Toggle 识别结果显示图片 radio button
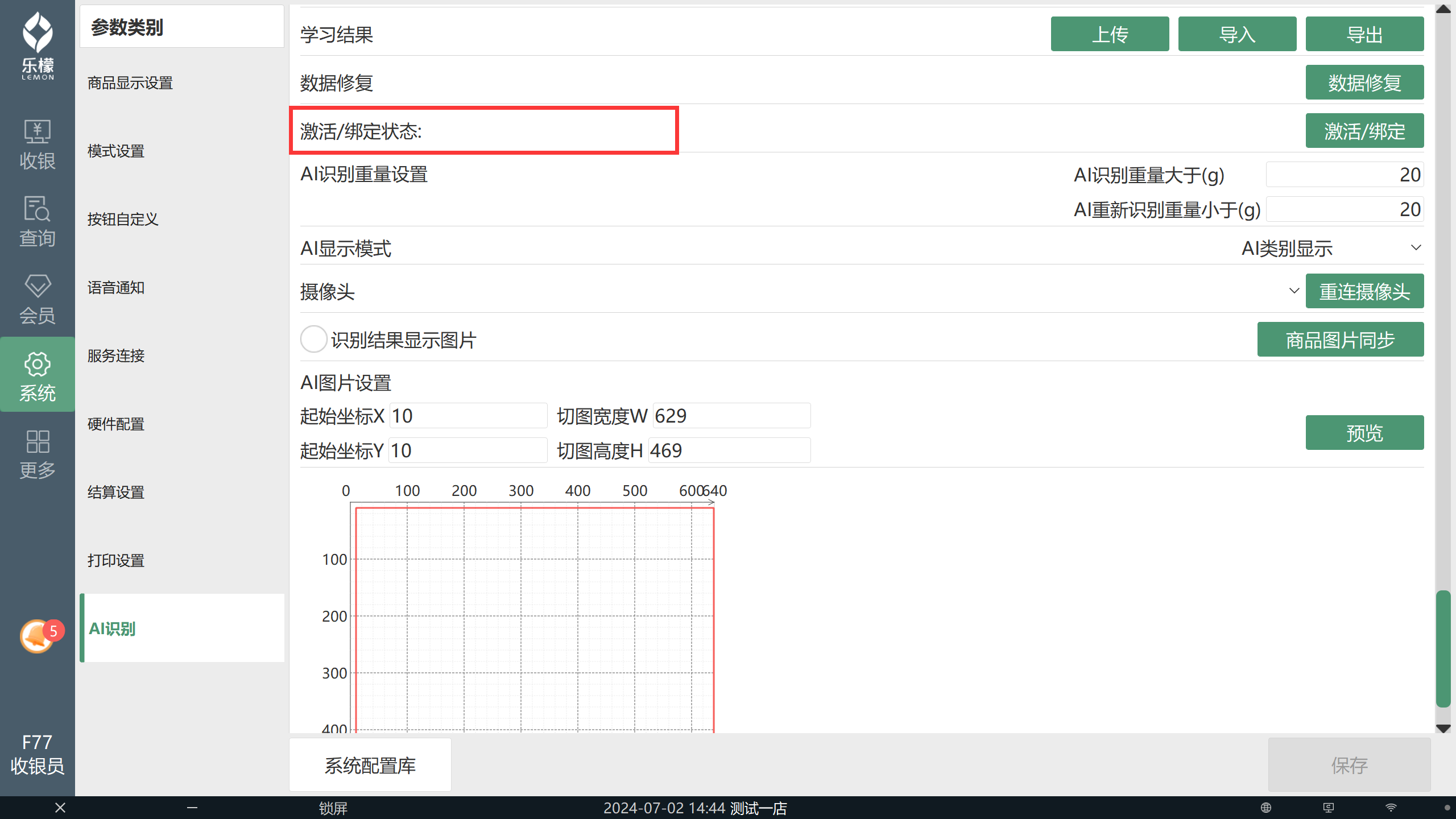This screenshot has width=1456, height=819. [313, 340]
